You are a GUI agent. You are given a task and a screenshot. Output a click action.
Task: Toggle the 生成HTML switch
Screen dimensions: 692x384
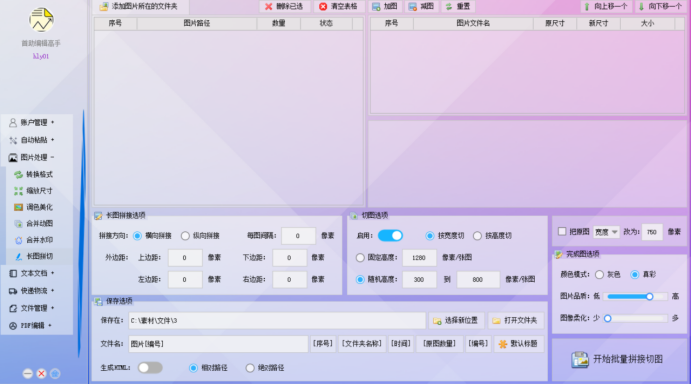coord(150,368)
